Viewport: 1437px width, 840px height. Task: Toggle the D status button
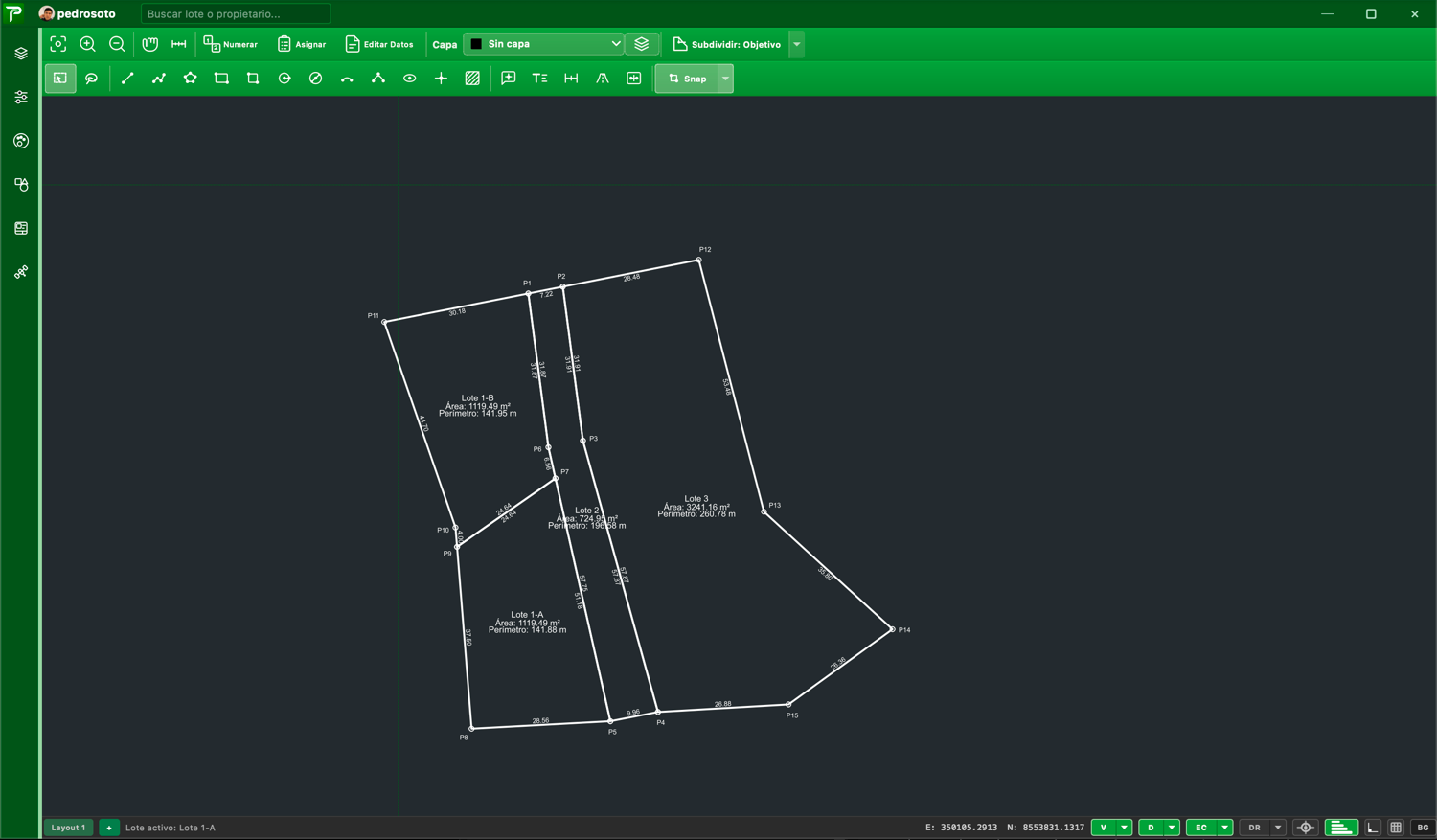(x=1151, y=828)
